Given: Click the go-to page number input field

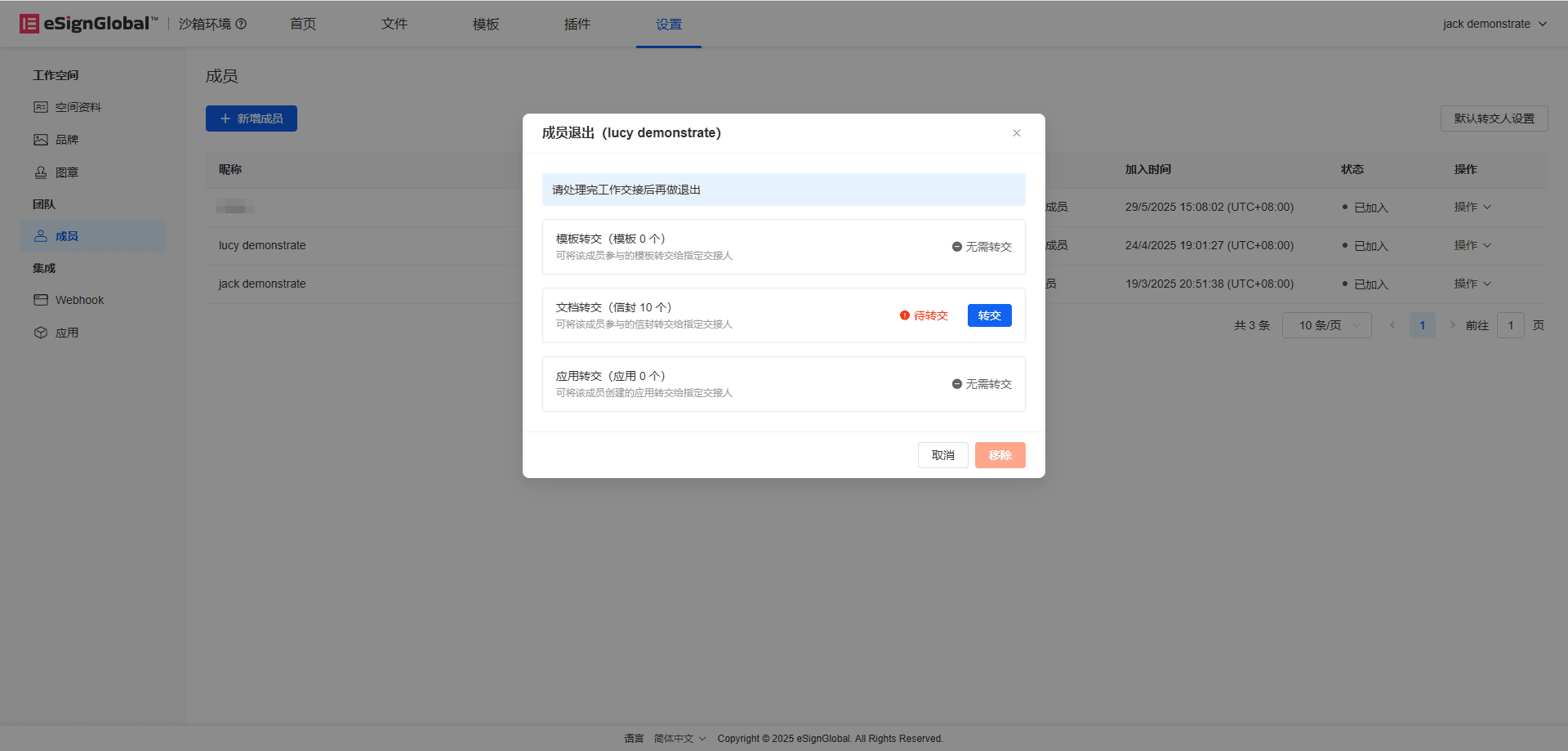Looking at the screenshot, I should [1511, 325].
